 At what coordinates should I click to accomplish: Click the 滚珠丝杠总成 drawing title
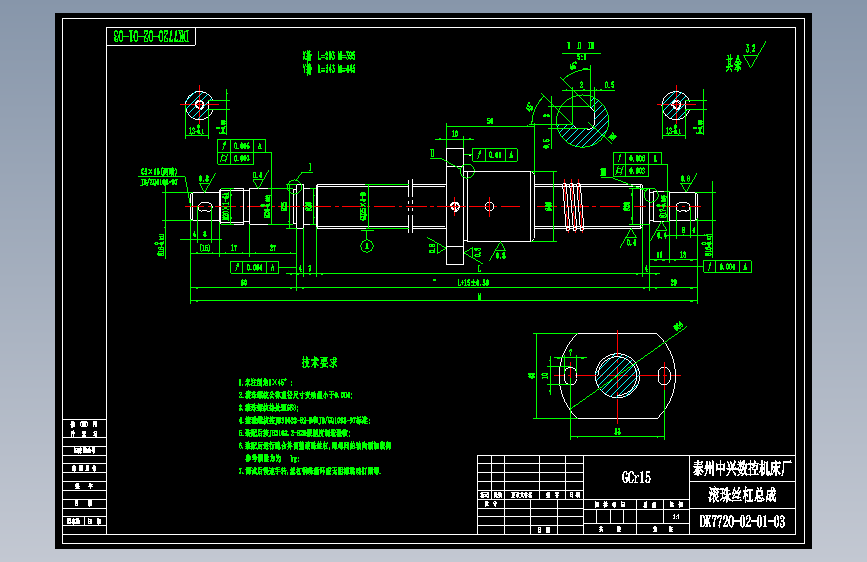pyautogui.click(x=742, y=495)
